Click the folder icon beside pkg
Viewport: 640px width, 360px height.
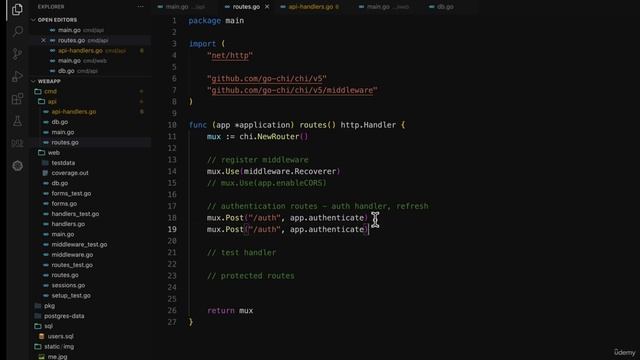click(x=38, y=306)
